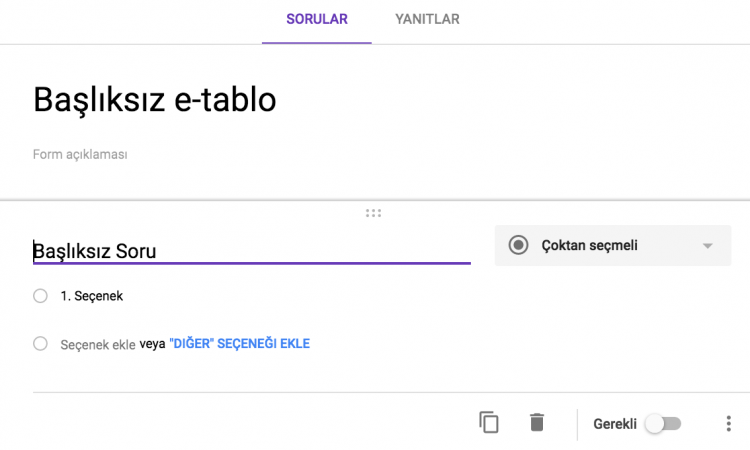Duplicate the question with the copy icon
Image resolution: width=750 pixels, height=450 pixels.
coord(488,422)
